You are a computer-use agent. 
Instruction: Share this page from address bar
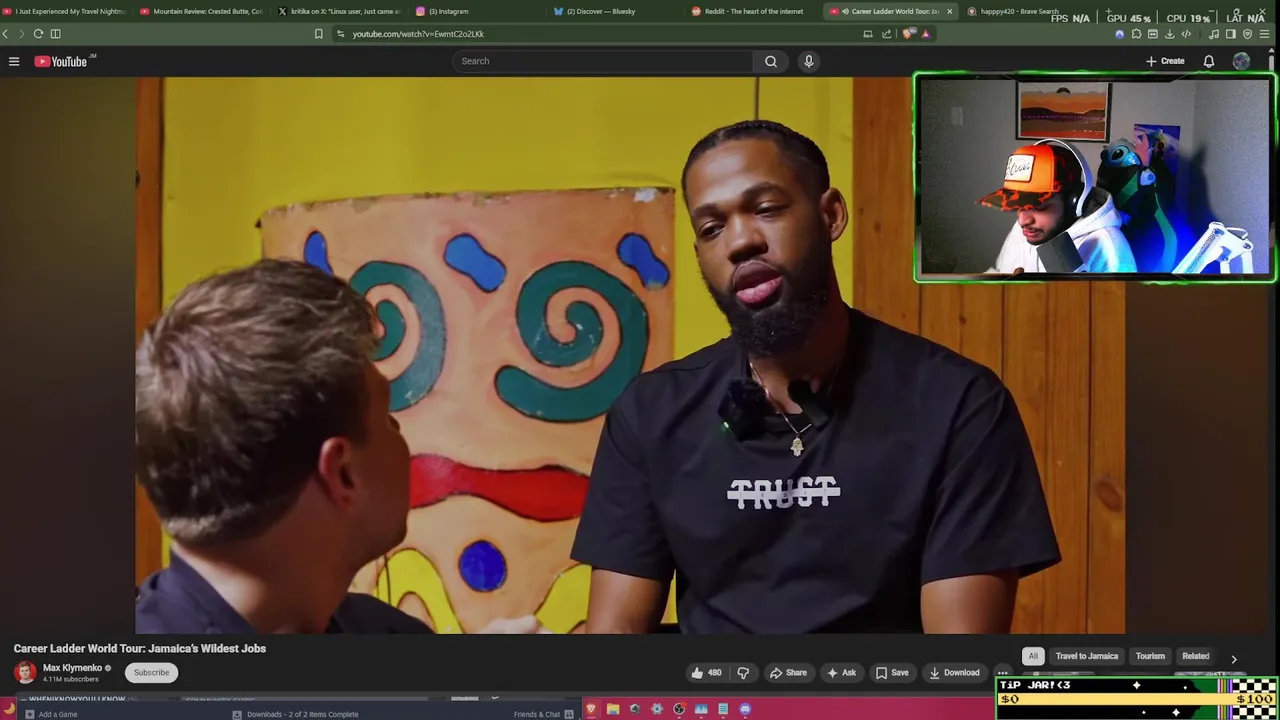click(887, 34)
